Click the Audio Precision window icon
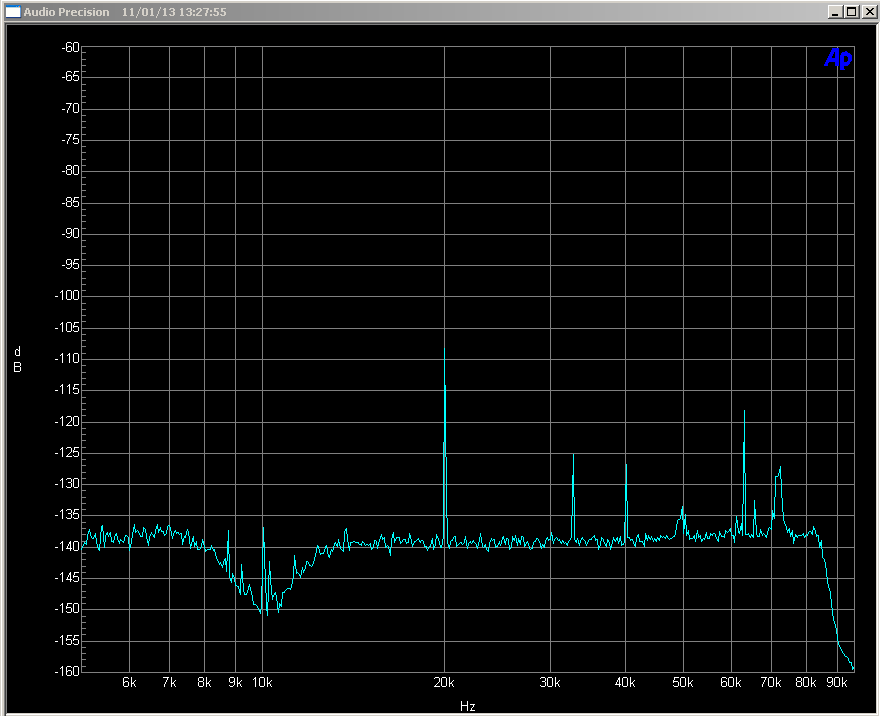The width and height of the screenshot is (880, 716). (13, 12)
